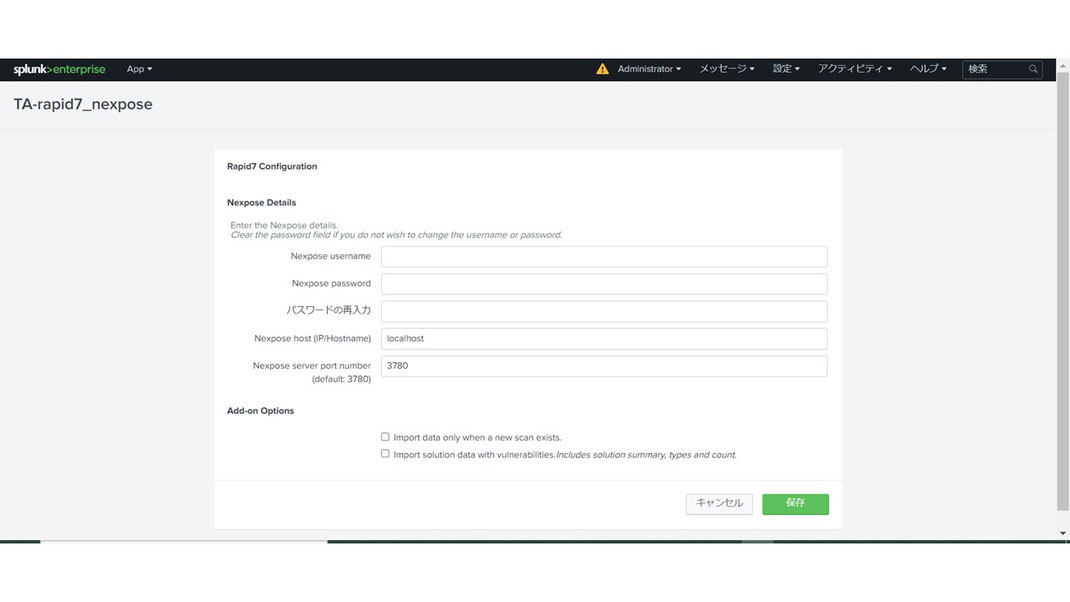This screenshot has height=602, width=1070.
Task: Open the App dropdown menu
Action: coord(139,69)
